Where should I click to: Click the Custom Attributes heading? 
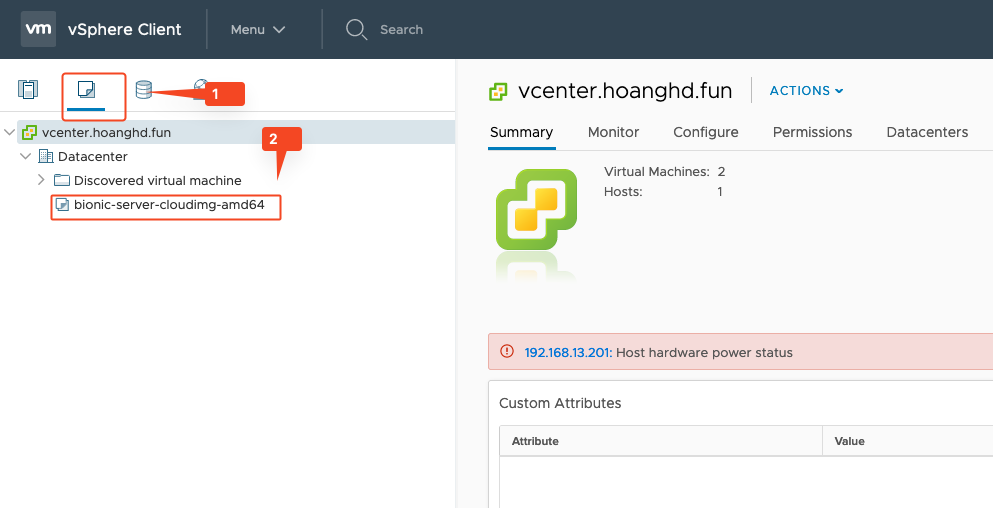[560, 403]
